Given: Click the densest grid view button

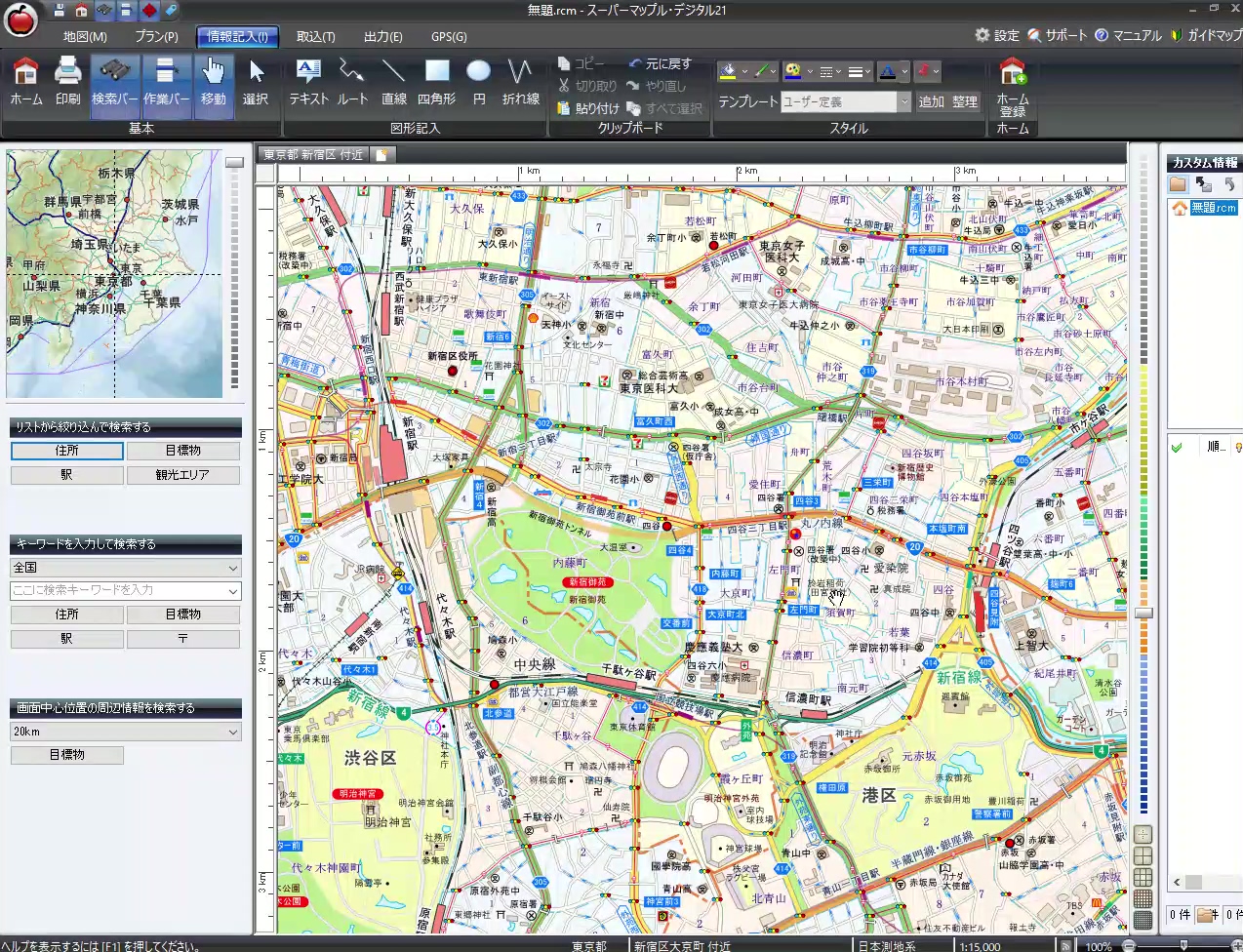Looking at the screenshot, I should [x=1143, y=921].
